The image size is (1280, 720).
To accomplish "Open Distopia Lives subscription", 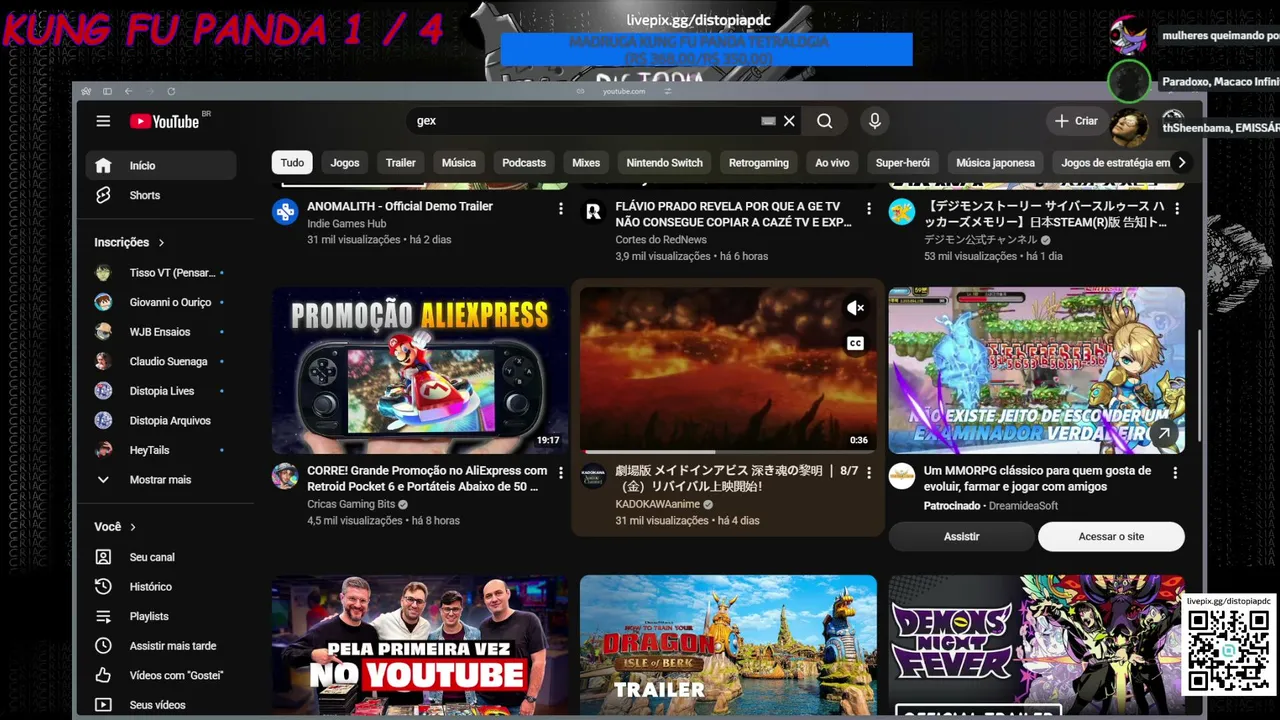I will pos(161,391).
